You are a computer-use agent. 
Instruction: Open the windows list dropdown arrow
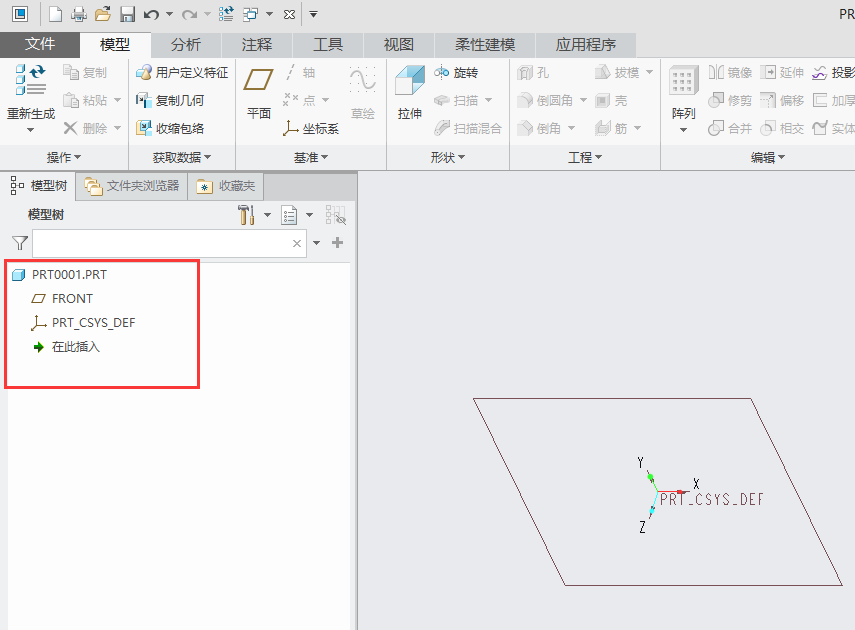(269, 14)
